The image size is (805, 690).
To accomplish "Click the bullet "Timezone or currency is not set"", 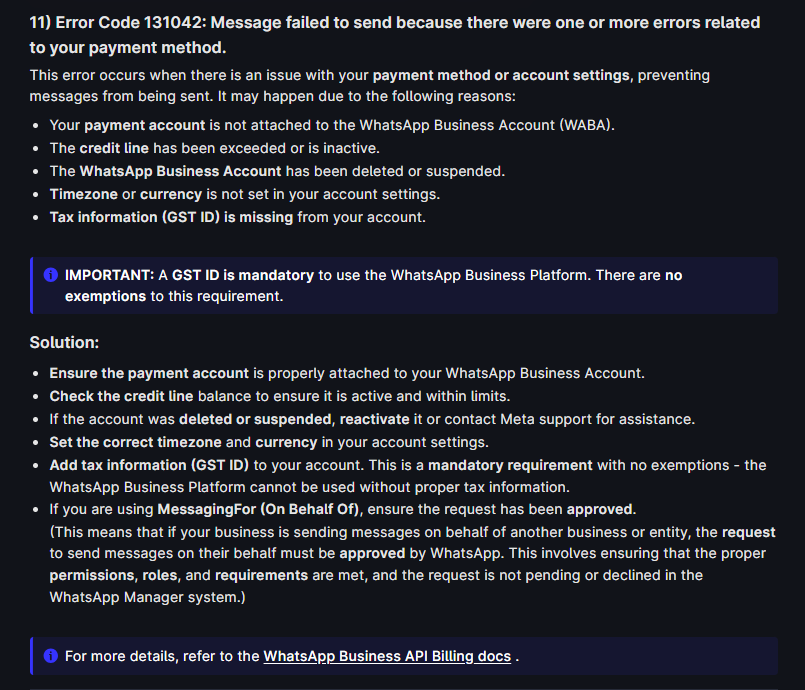I will tap(244, 194).
